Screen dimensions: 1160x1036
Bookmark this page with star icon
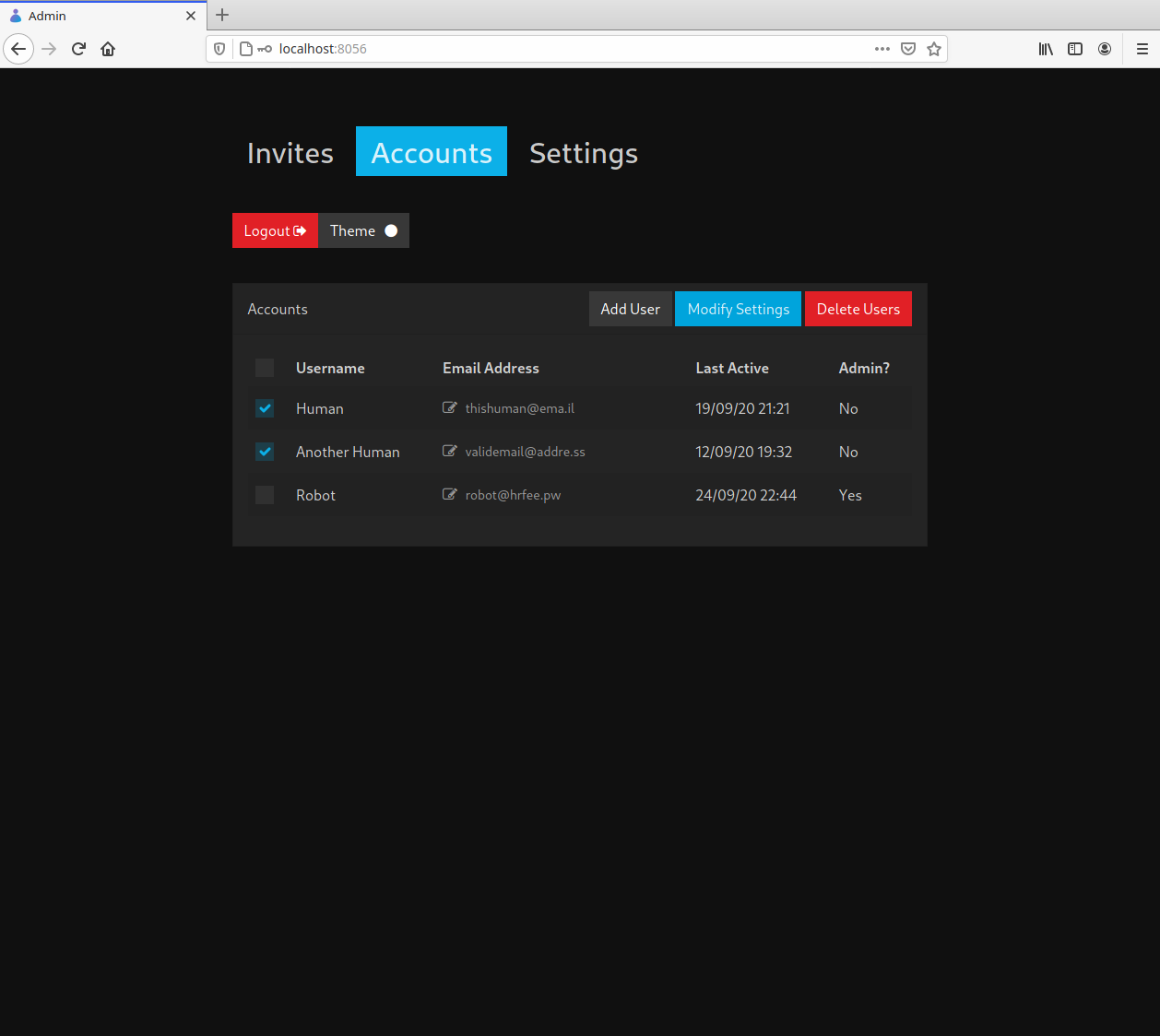tap(934, 49)
